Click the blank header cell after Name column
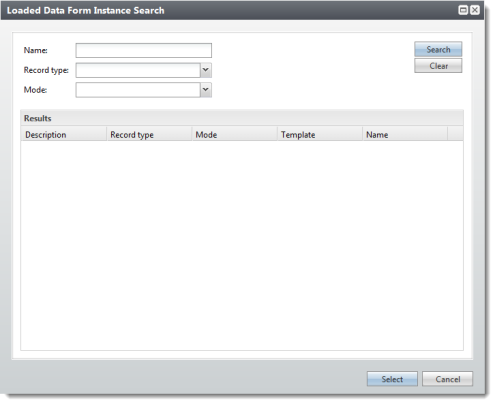Viewport: 495px width, 404px height. (455, 134)
